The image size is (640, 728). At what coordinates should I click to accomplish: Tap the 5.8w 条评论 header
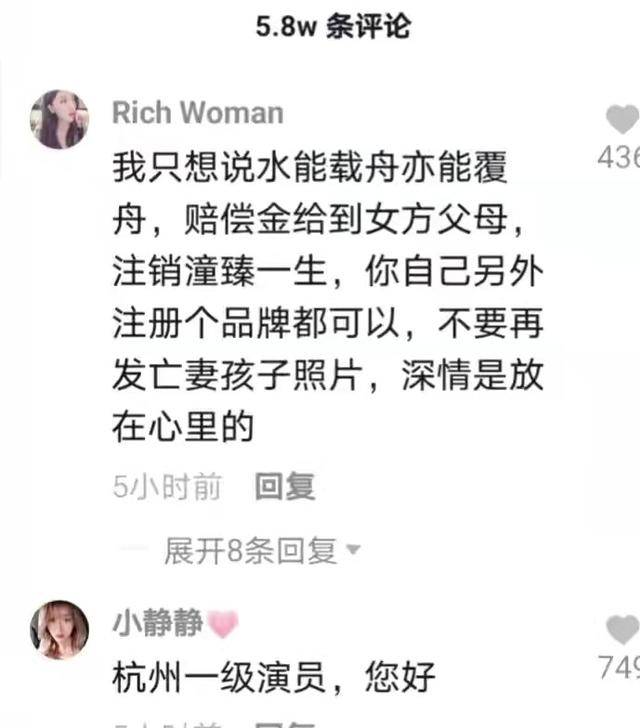pyautogui.click(x=333, y=26)
